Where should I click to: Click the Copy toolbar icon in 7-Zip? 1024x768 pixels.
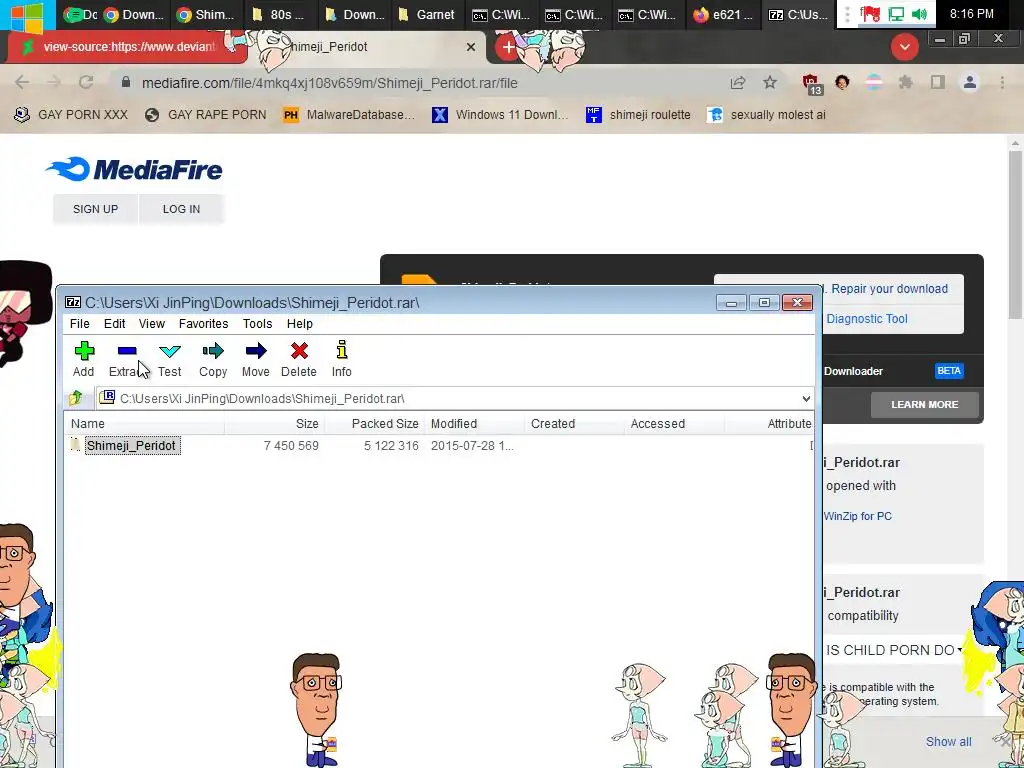click(213, 351)
